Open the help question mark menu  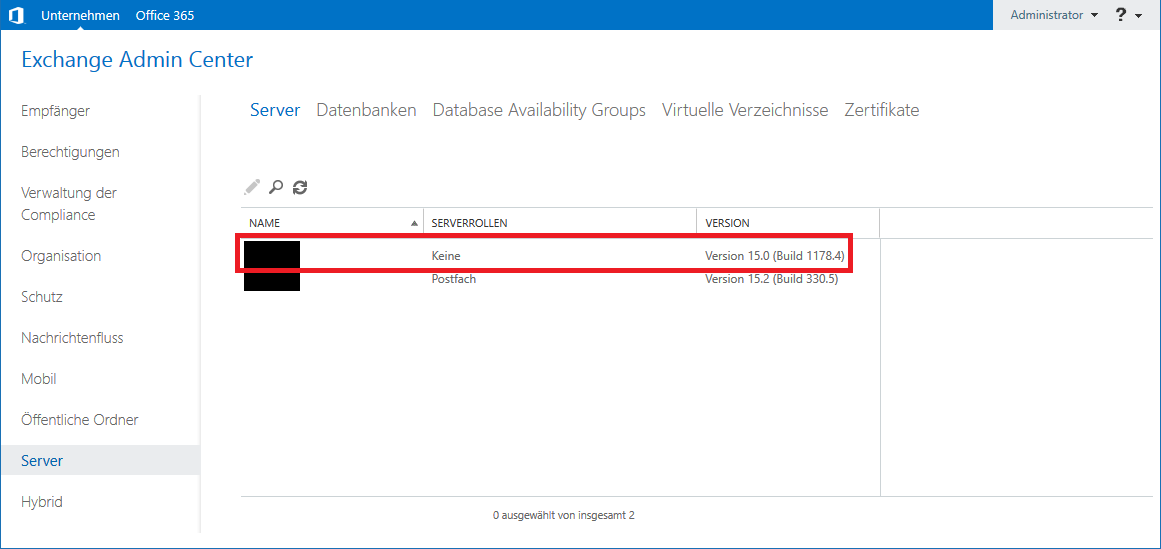point(1128,15)
